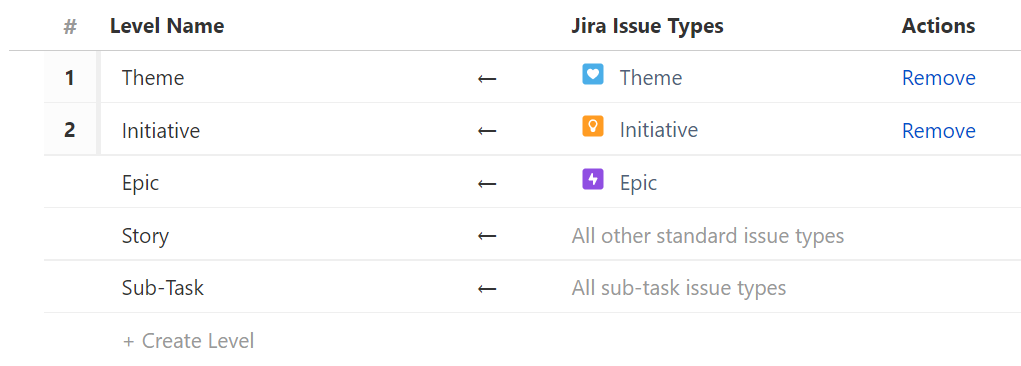Screen dimensions: 1021x366
Task: Click the Story level name
Action: [x=145, y=236]
